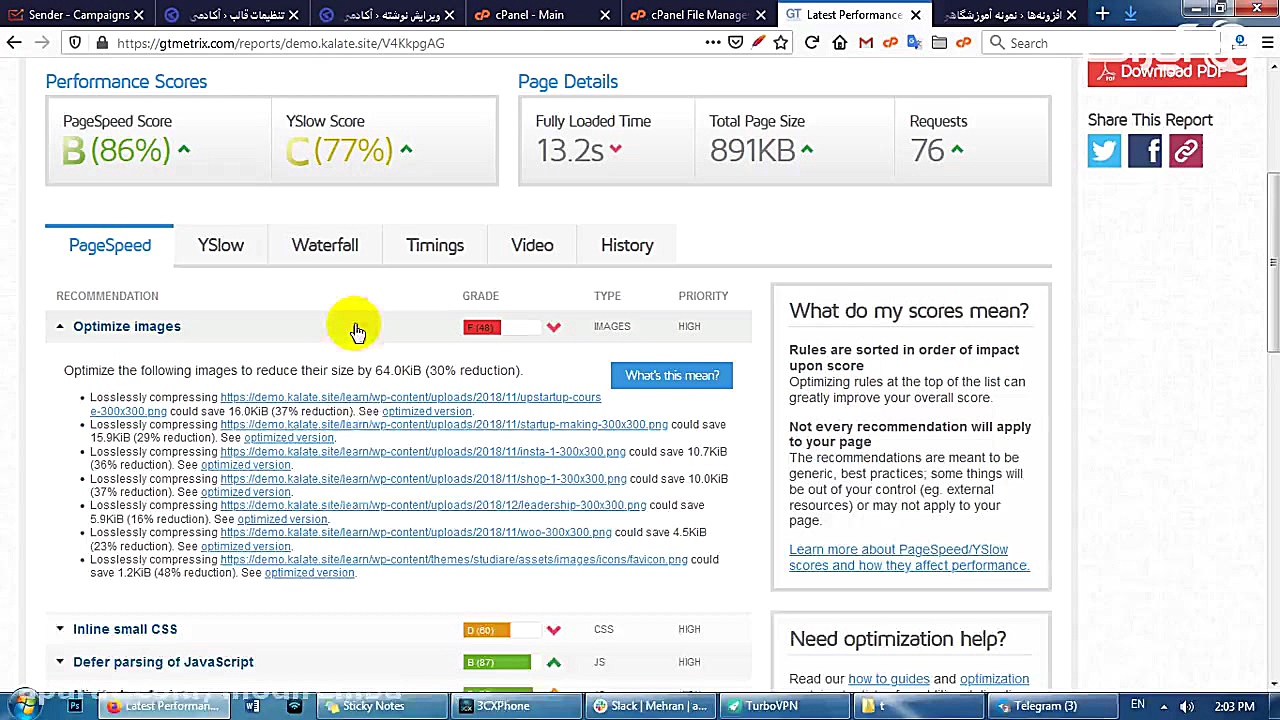Open Slack from the taskbar
This screenshot has width=1280, height=720.
650,706
